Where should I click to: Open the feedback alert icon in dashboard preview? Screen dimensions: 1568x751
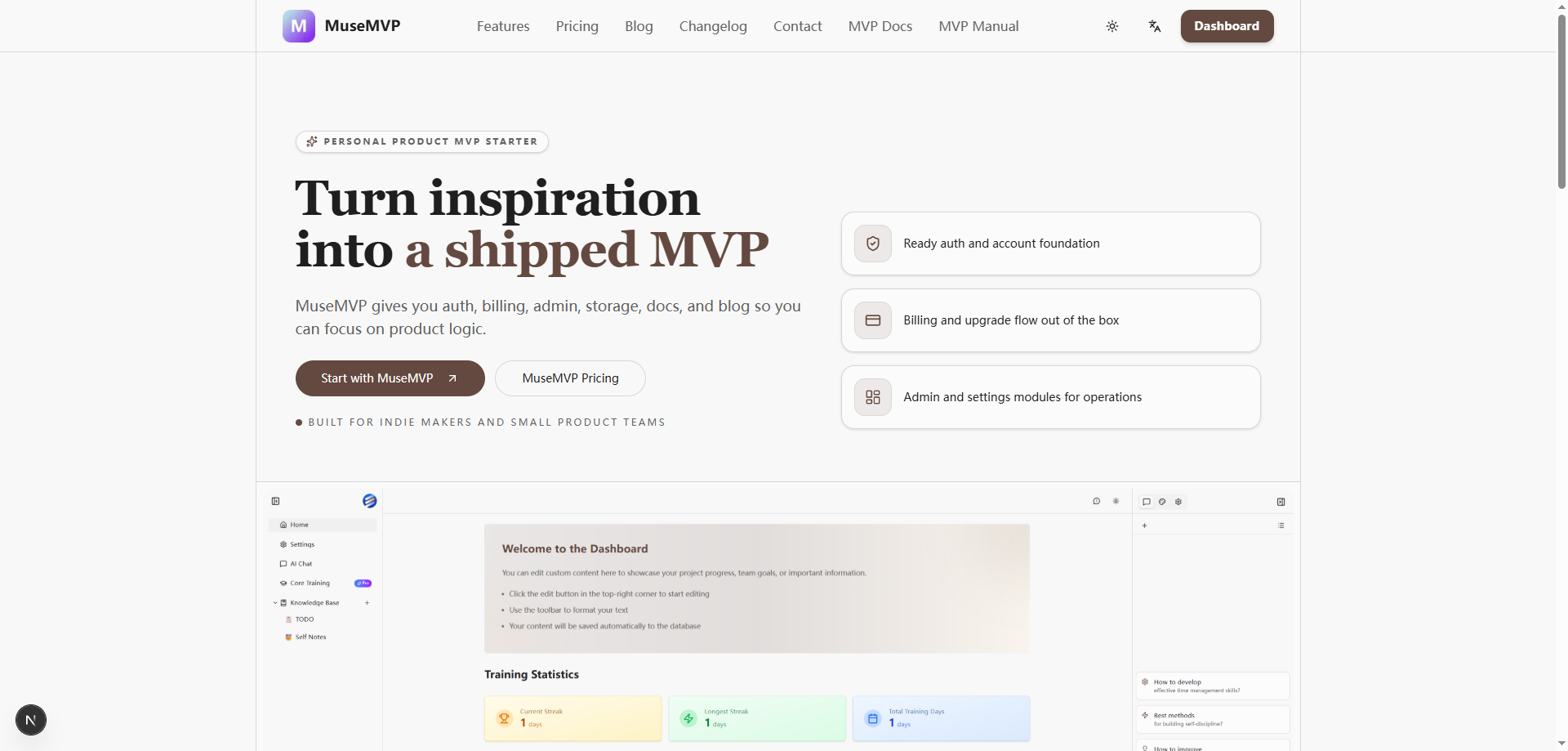tap(1097, 502)
